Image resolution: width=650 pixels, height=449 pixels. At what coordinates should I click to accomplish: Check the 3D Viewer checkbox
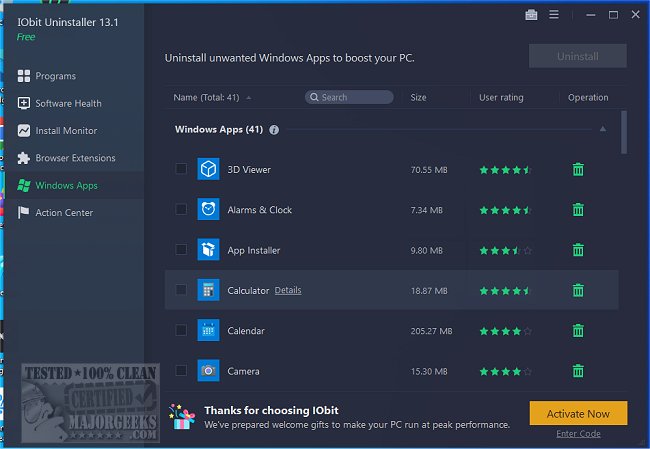pos(181,169)
